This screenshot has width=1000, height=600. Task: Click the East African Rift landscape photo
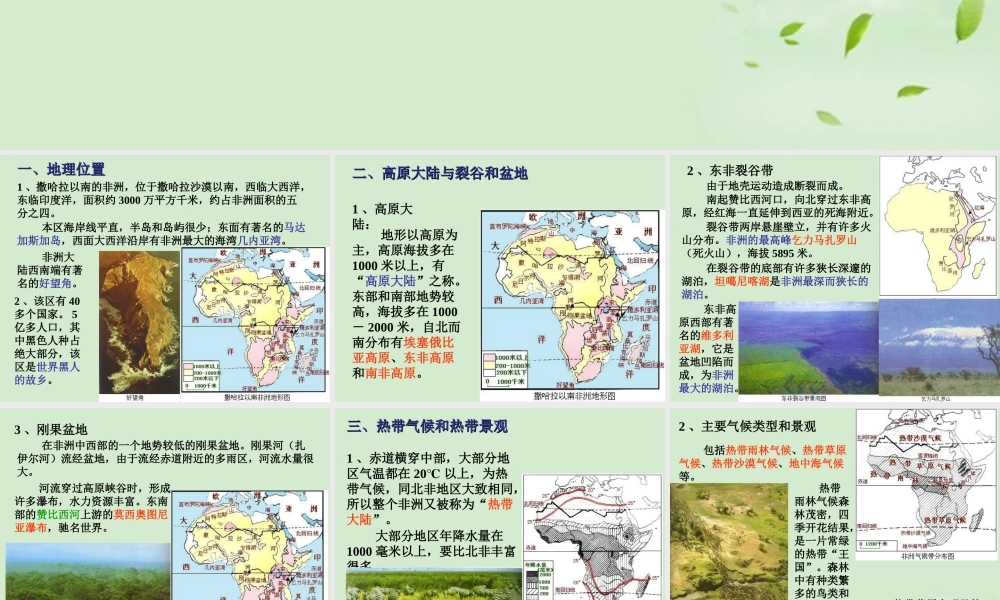[x=809, y=348]
